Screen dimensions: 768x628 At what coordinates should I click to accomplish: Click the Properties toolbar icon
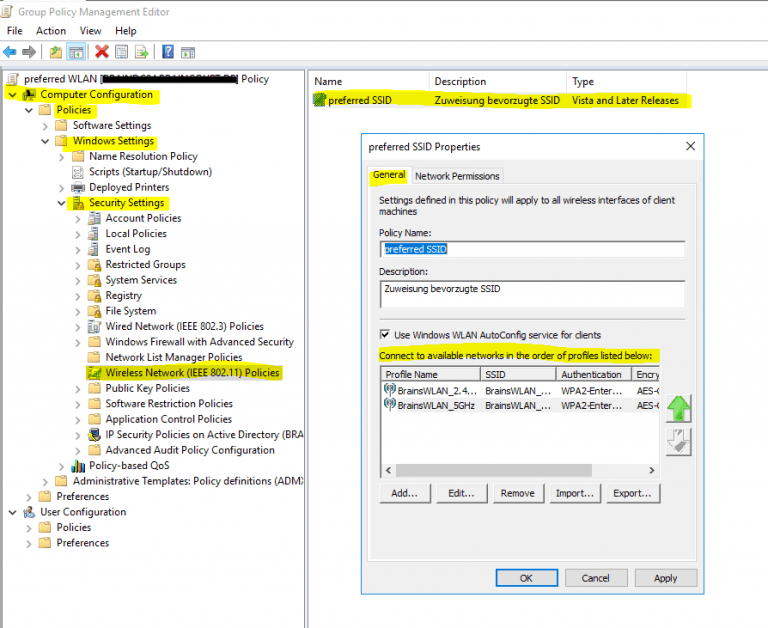[x=121, y=51]
